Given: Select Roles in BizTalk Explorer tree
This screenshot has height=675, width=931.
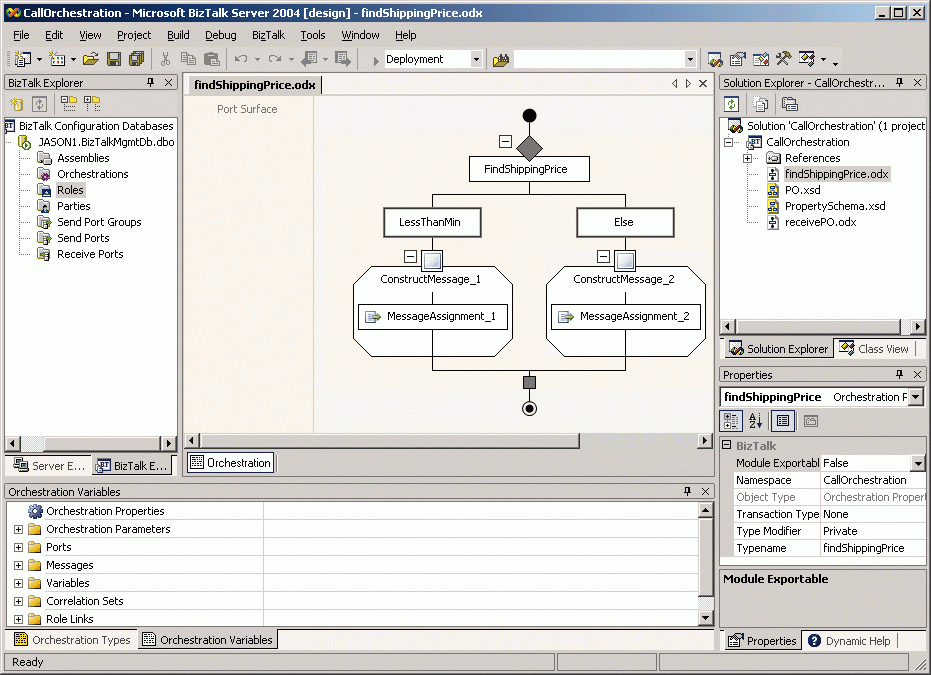Looking at the screenshot, I should (x=70, y=190).
